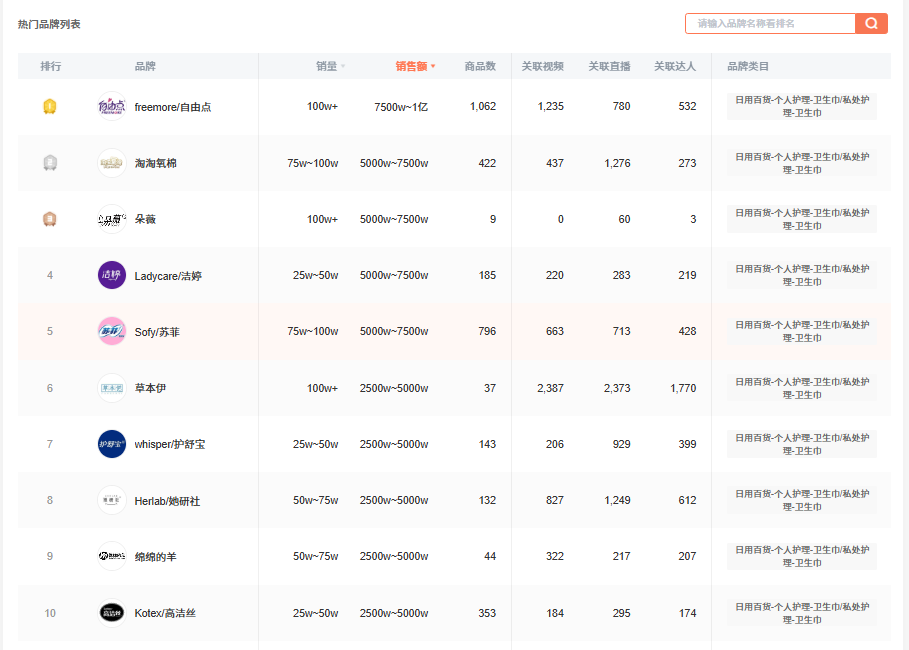
Task: Click the freemore/自由点 brand logo
Action: [112, 106]
